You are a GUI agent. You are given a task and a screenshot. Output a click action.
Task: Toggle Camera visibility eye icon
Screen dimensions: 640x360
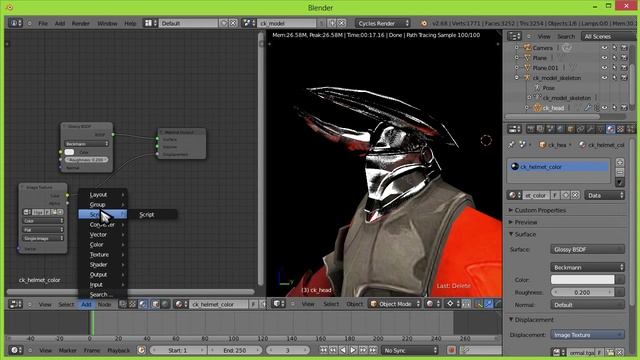point(604,48)
